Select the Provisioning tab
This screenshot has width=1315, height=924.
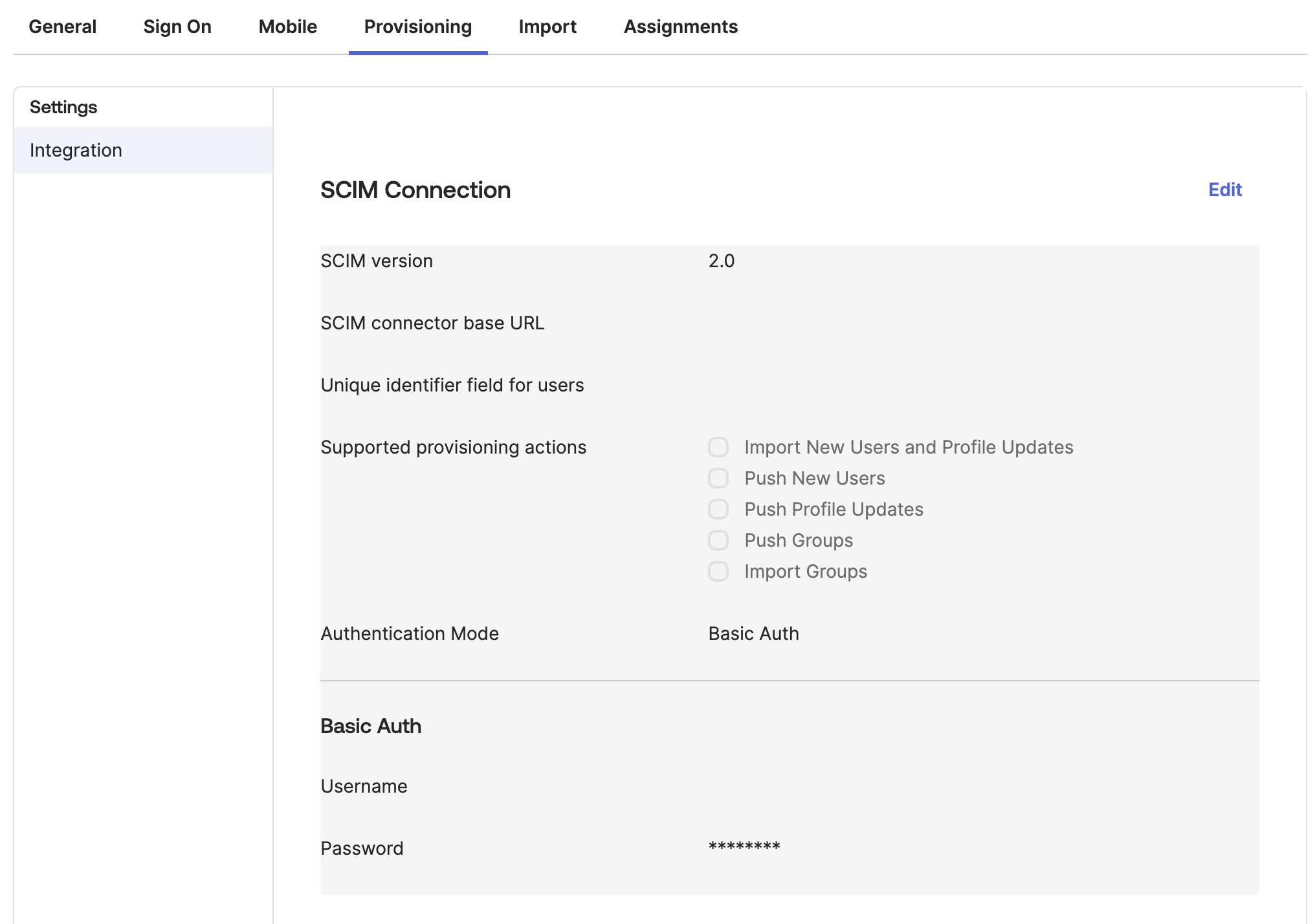(x=418, y=27)
